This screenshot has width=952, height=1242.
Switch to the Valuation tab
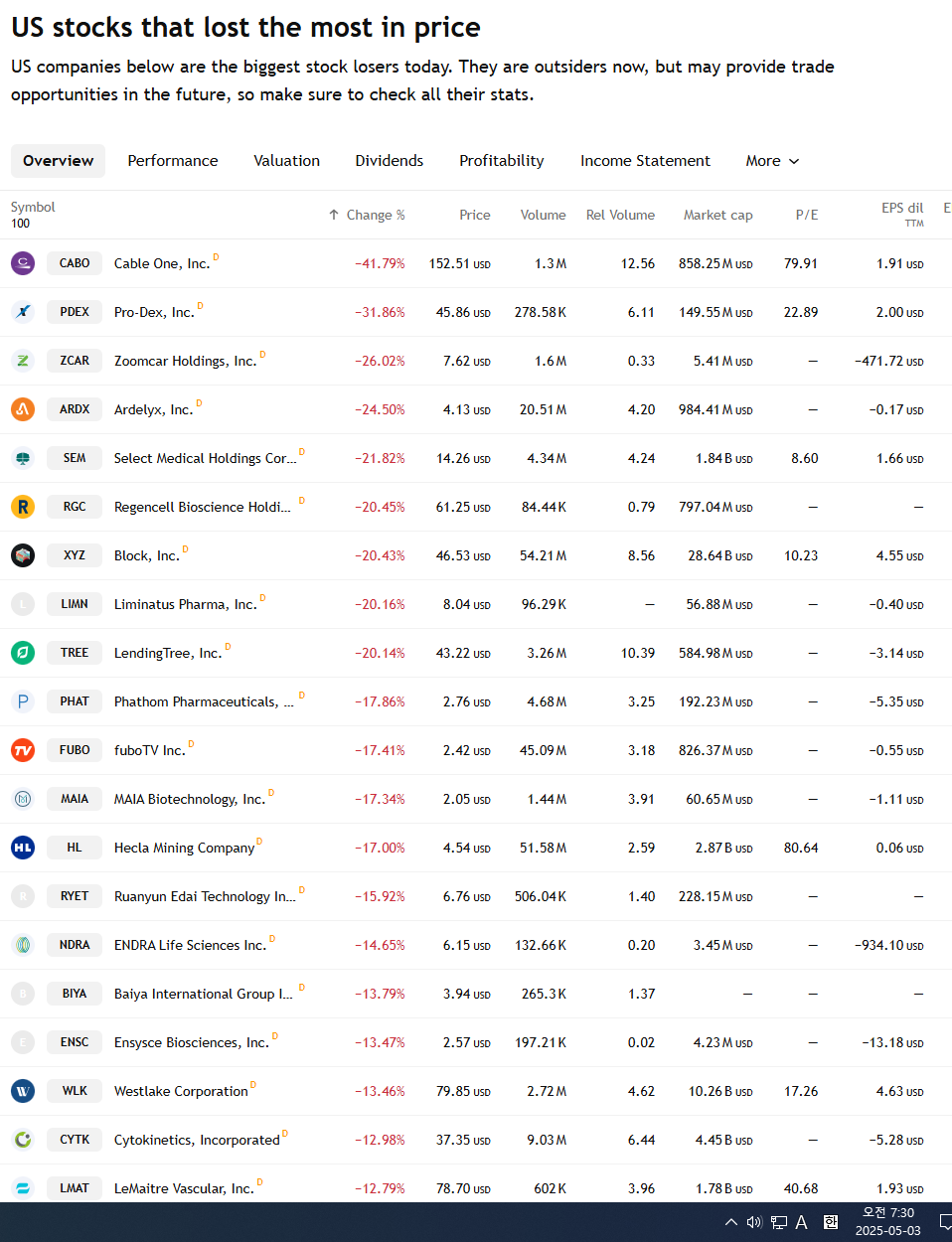[x=287, y=161]
